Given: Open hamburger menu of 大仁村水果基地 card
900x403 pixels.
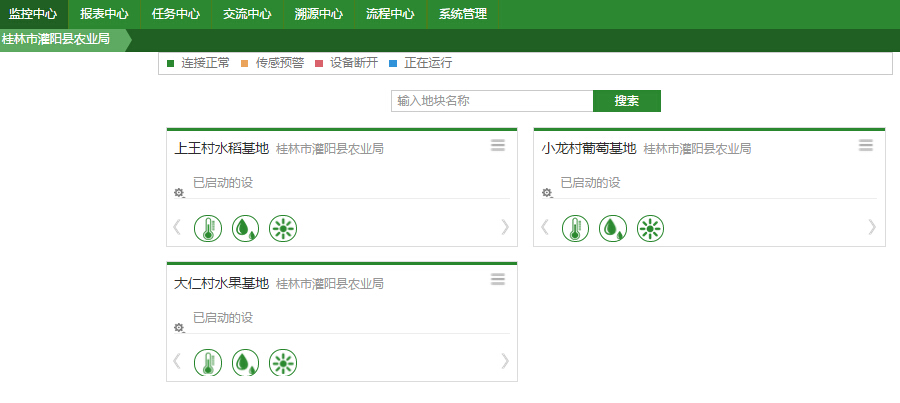Looking at the screenshot, I should [x=498, y=280].
